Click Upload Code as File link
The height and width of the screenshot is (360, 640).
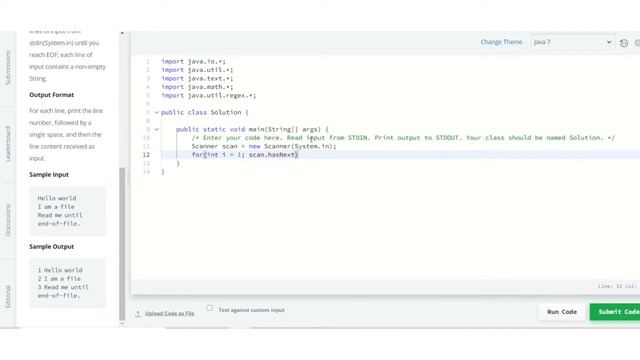(x=169, y=313)
